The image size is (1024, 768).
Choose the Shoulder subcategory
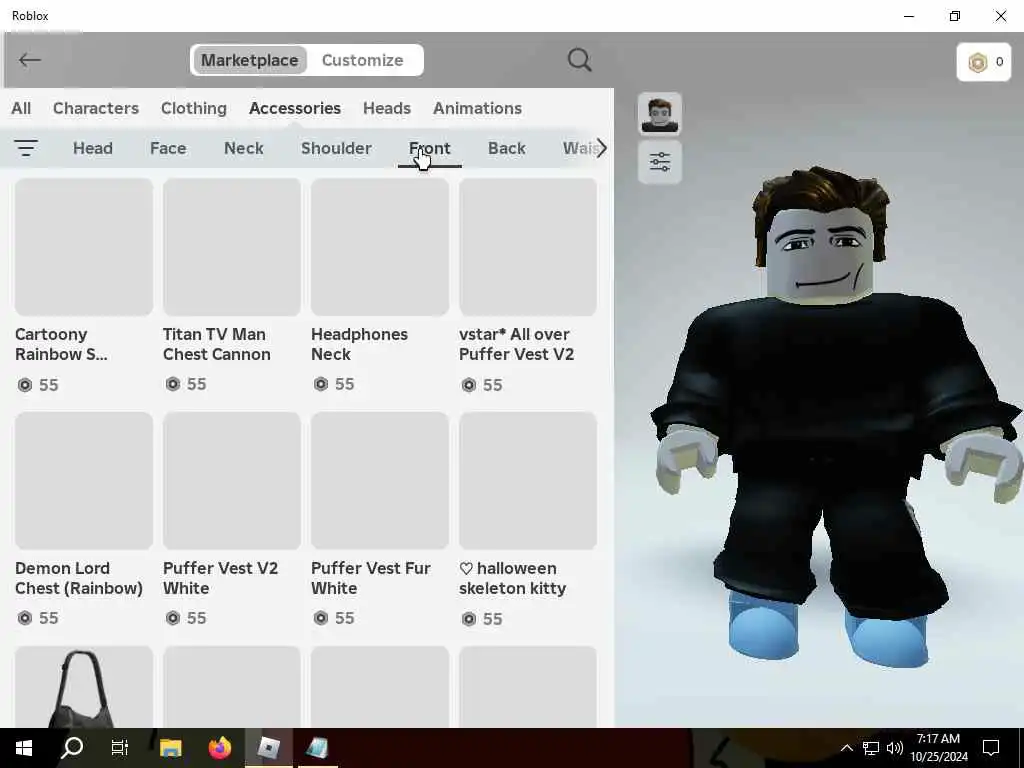pyautogui.click(x=336, y=148)
